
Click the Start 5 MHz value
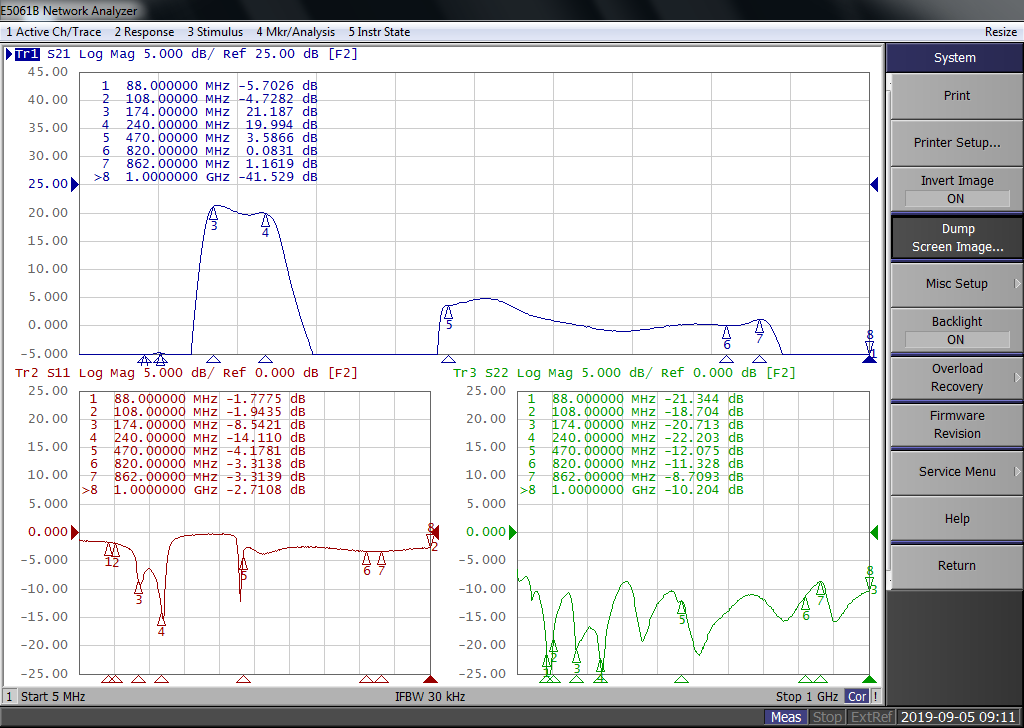coord(53,697)
